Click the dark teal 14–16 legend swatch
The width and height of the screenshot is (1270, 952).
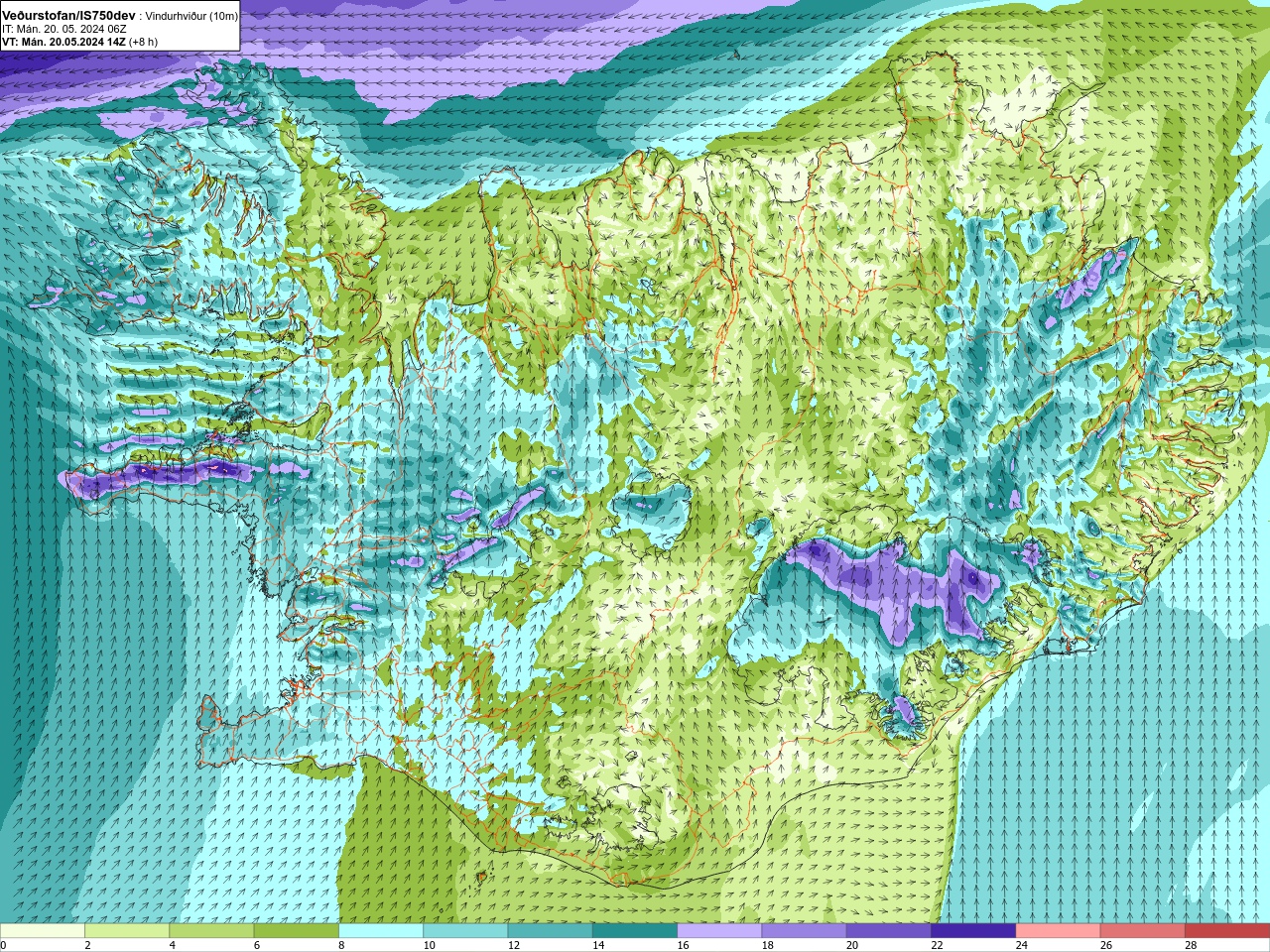[635, 931]
